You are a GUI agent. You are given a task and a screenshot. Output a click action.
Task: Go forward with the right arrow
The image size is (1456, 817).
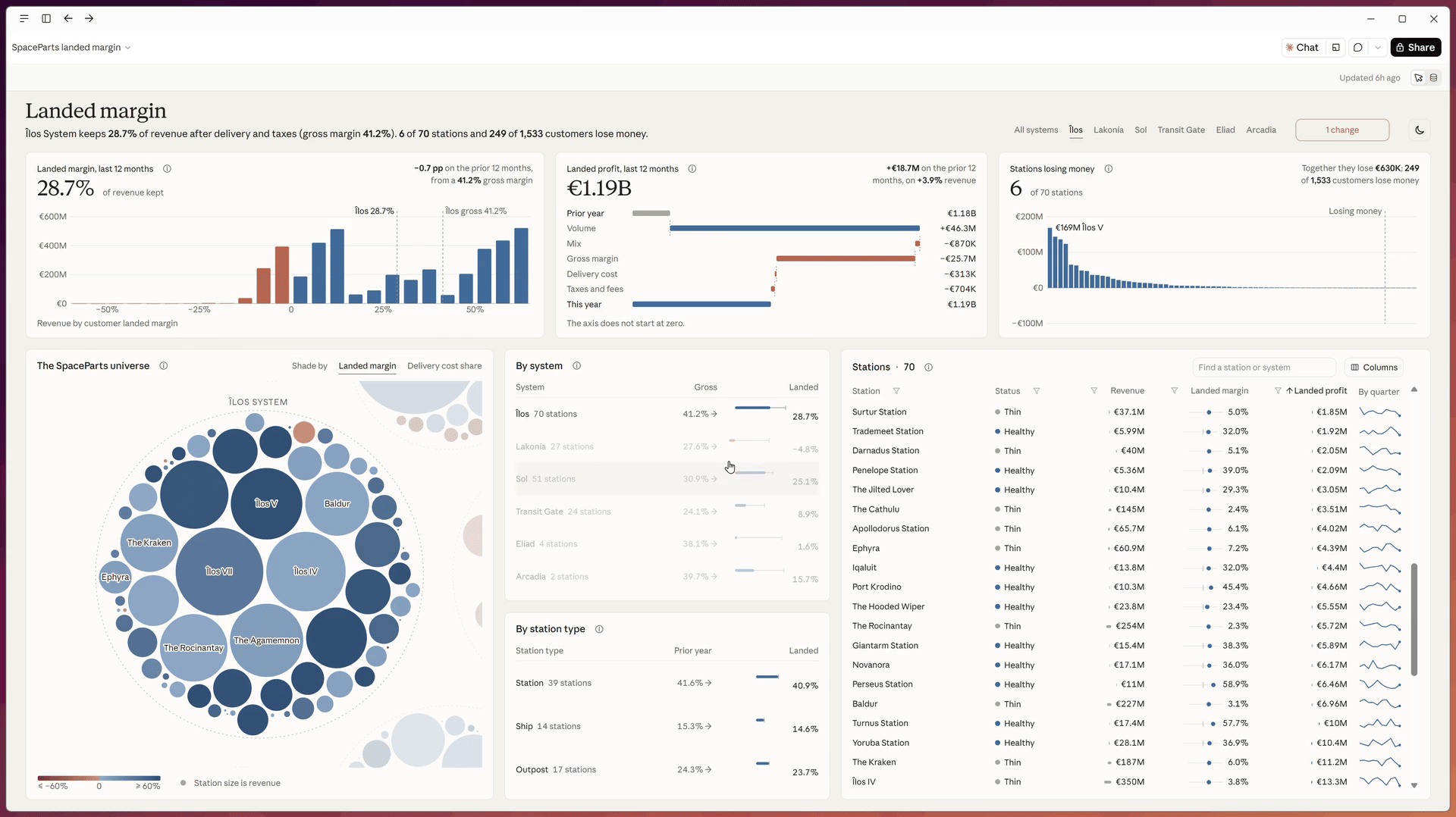click(89, 18)
